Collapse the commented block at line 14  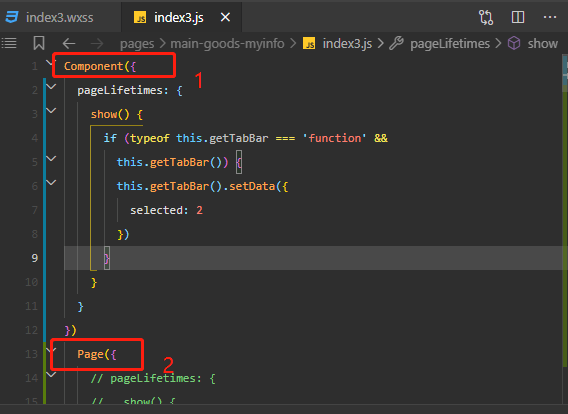coord(51,374)
